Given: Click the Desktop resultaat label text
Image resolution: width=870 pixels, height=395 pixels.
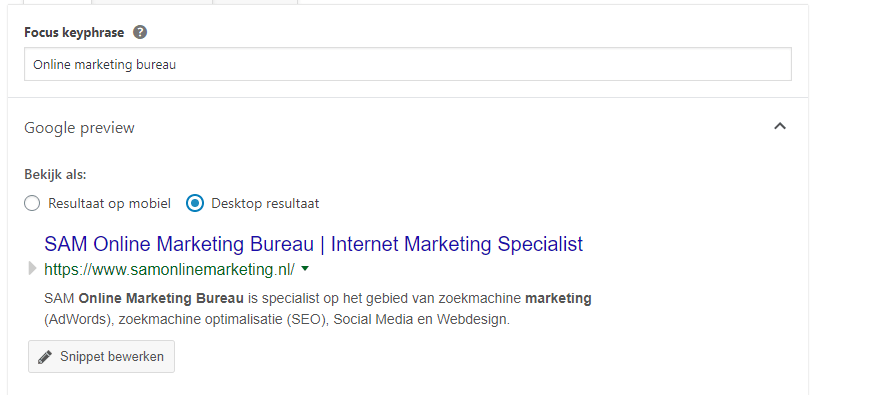Looking at the screenshot, I should (265, 204).
